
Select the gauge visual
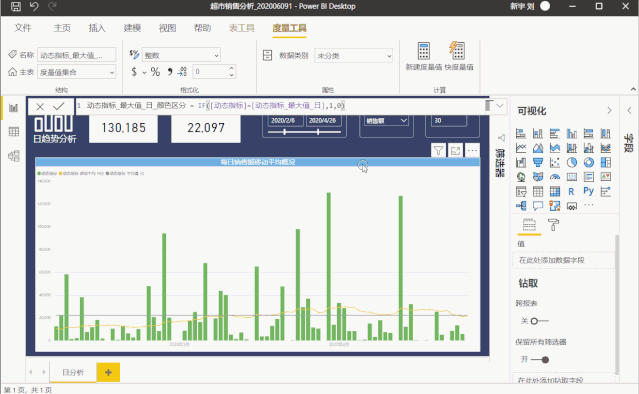(555, 177)
